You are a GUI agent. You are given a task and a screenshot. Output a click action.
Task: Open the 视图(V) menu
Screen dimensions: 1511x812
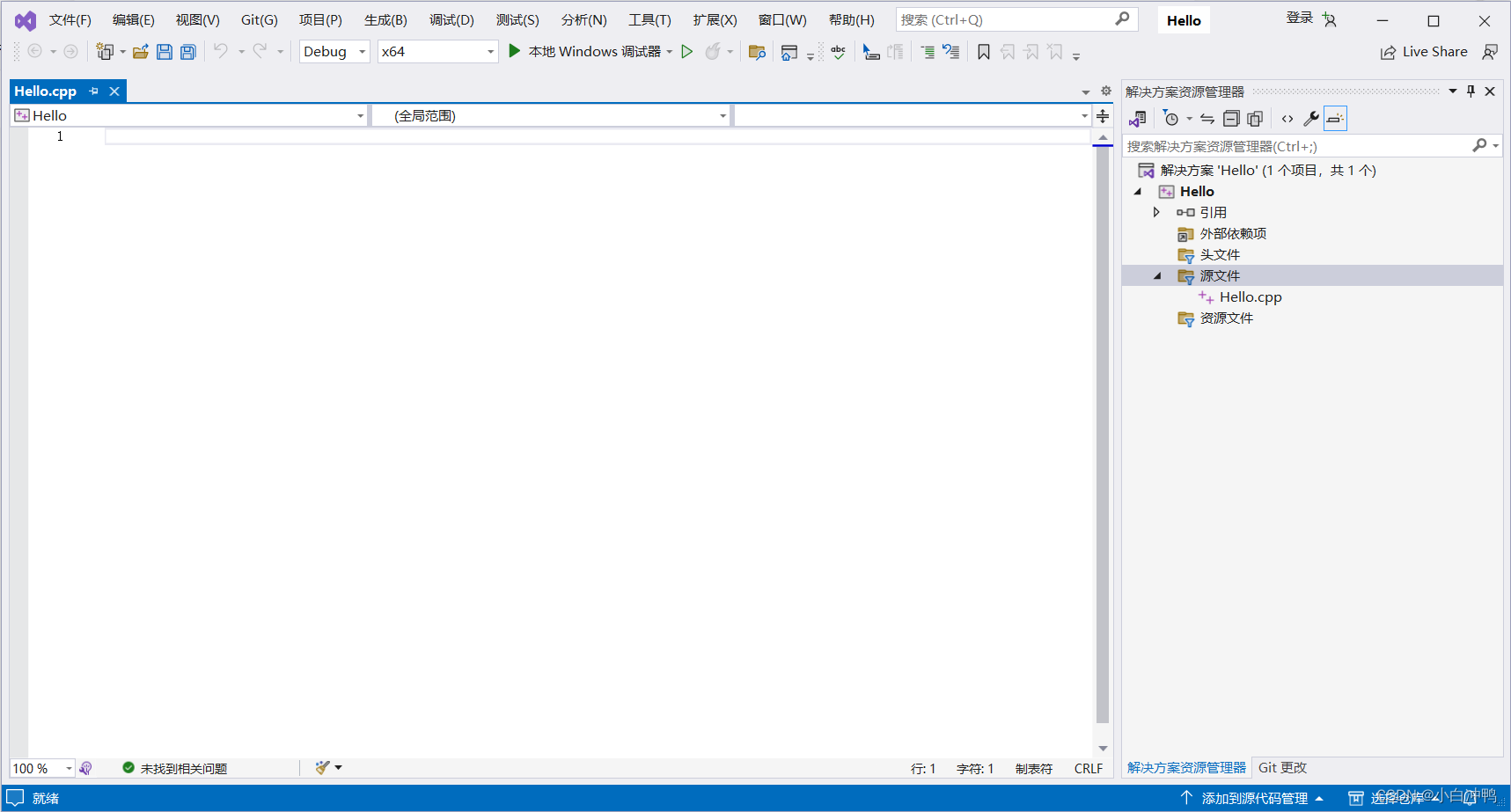point(198,20)
